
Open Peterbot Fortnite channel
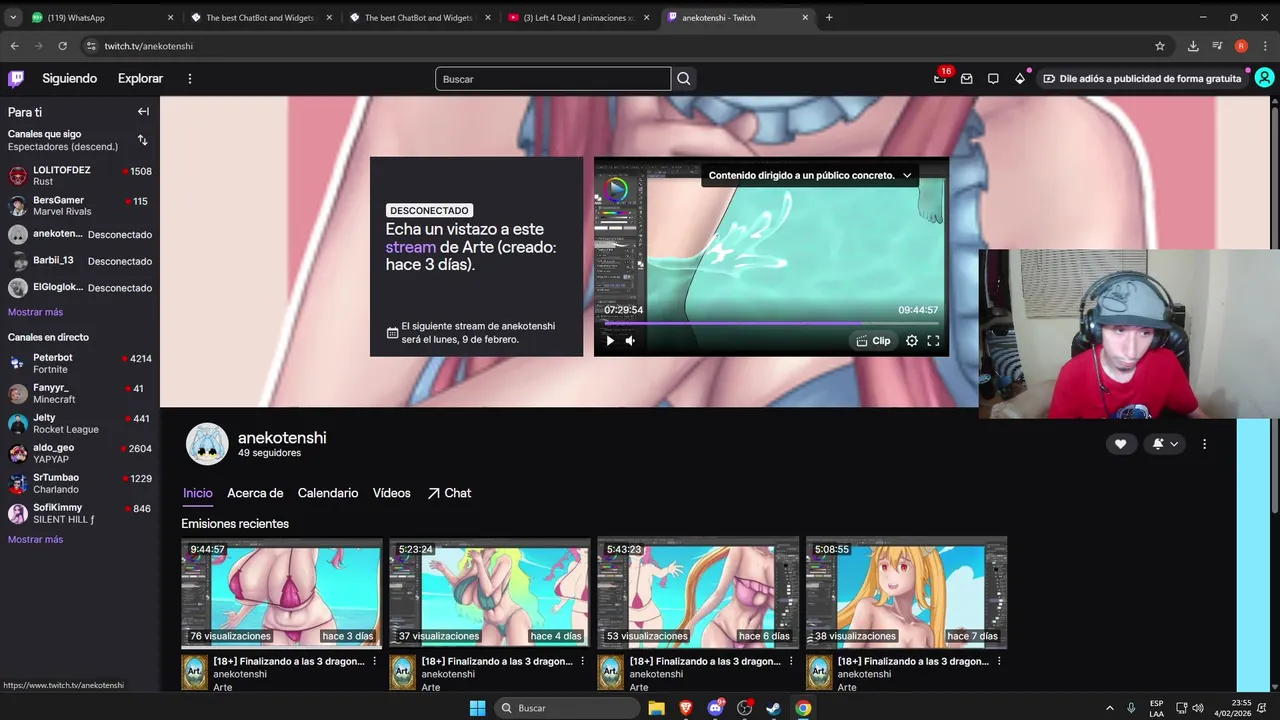(x=80, y=363)
